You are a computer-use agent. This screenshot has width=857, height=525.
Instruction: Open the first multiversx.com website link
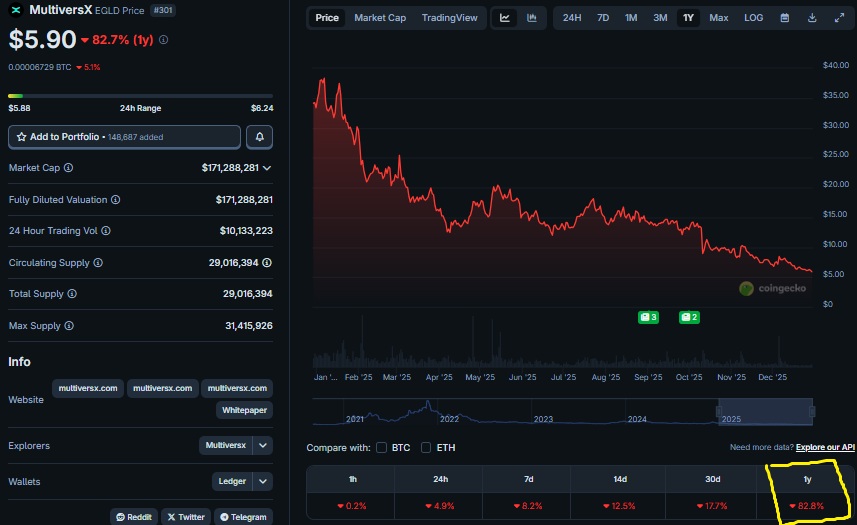[x=88, y=388]
